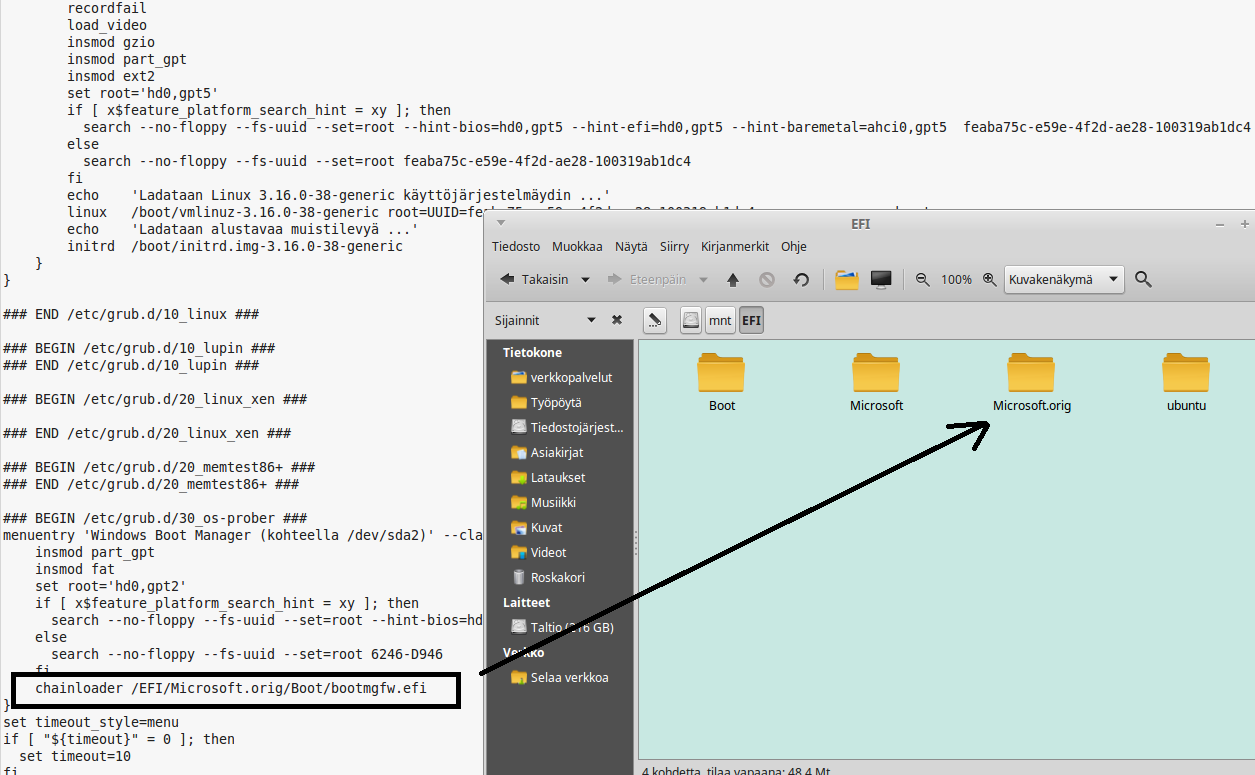1255x775 pixels.
Task: Open the Muokkaa menu
Action: (577, 246)
